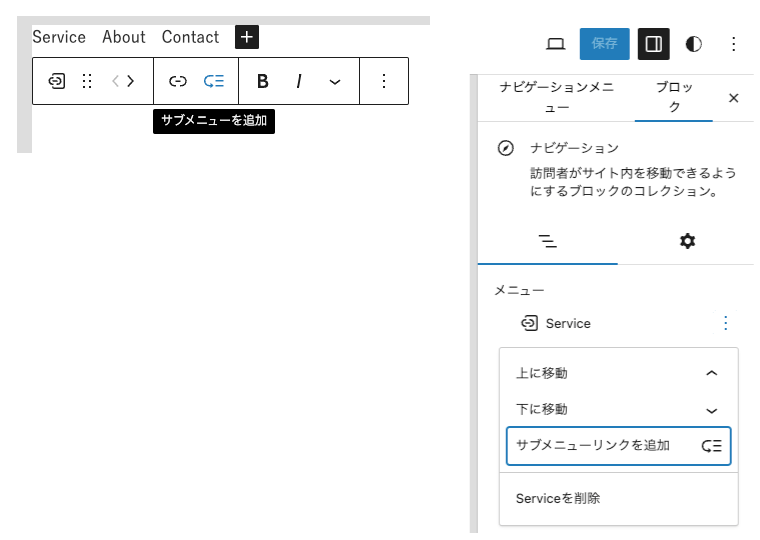Choose 上に移動 menu entry
The height and width of the screenshot is (540, 760).
click(618, 373)
